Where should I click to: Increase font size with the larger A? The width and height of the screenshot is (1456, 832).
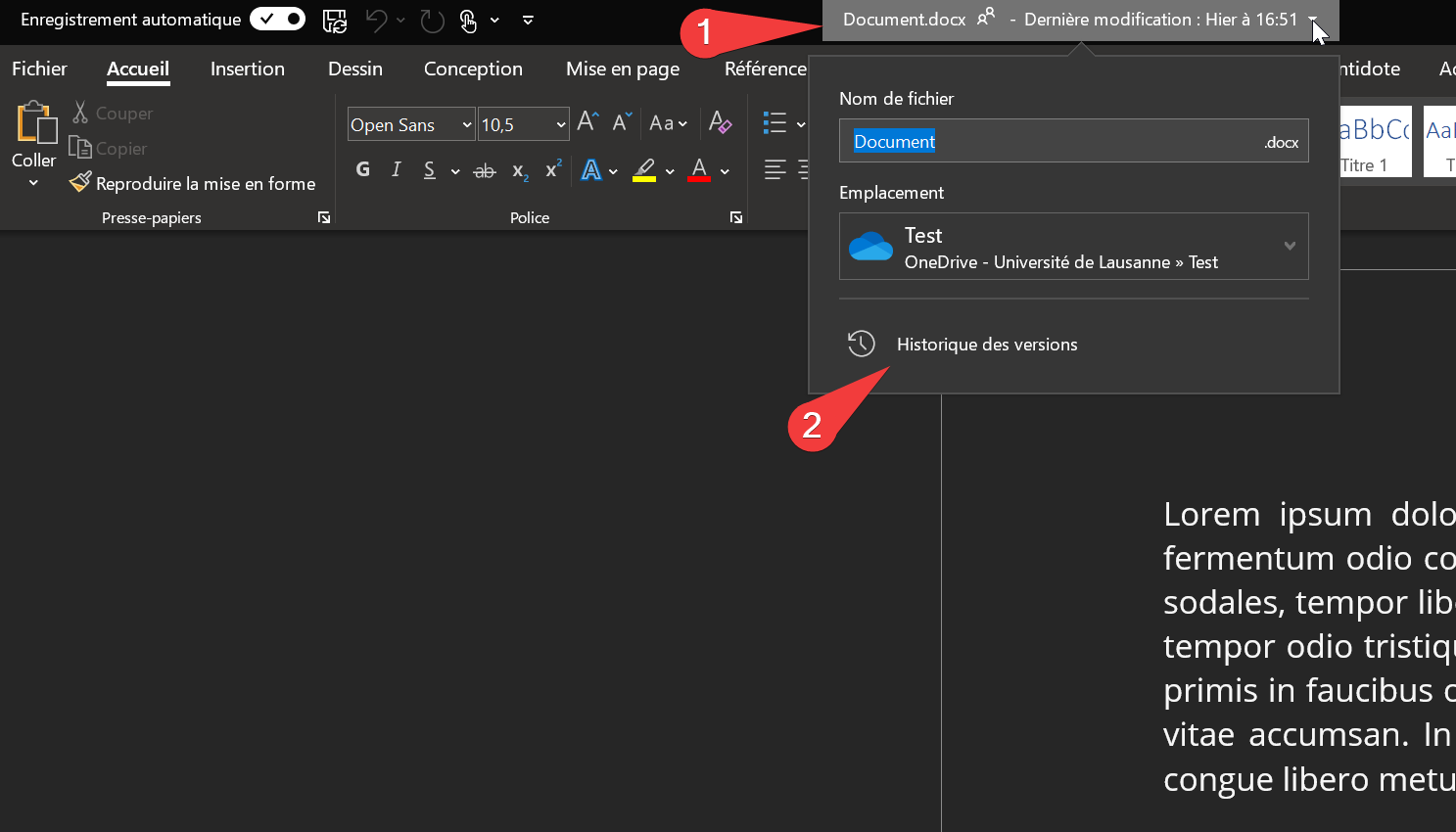[587, 122]
